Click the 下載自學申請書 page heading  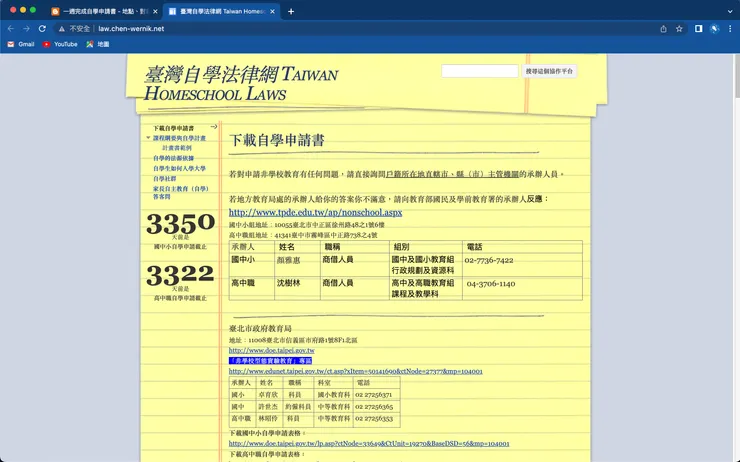click(x=277, y=140)
